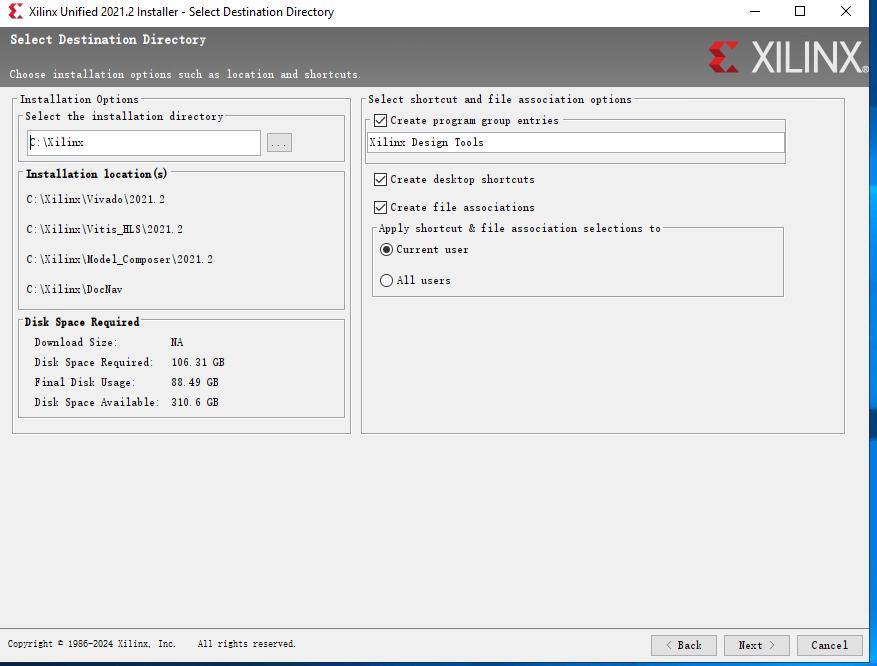Select C:\Xilinx\DocNav location text
The width and height of the screenshot is (877, 666).
[74, 289]
